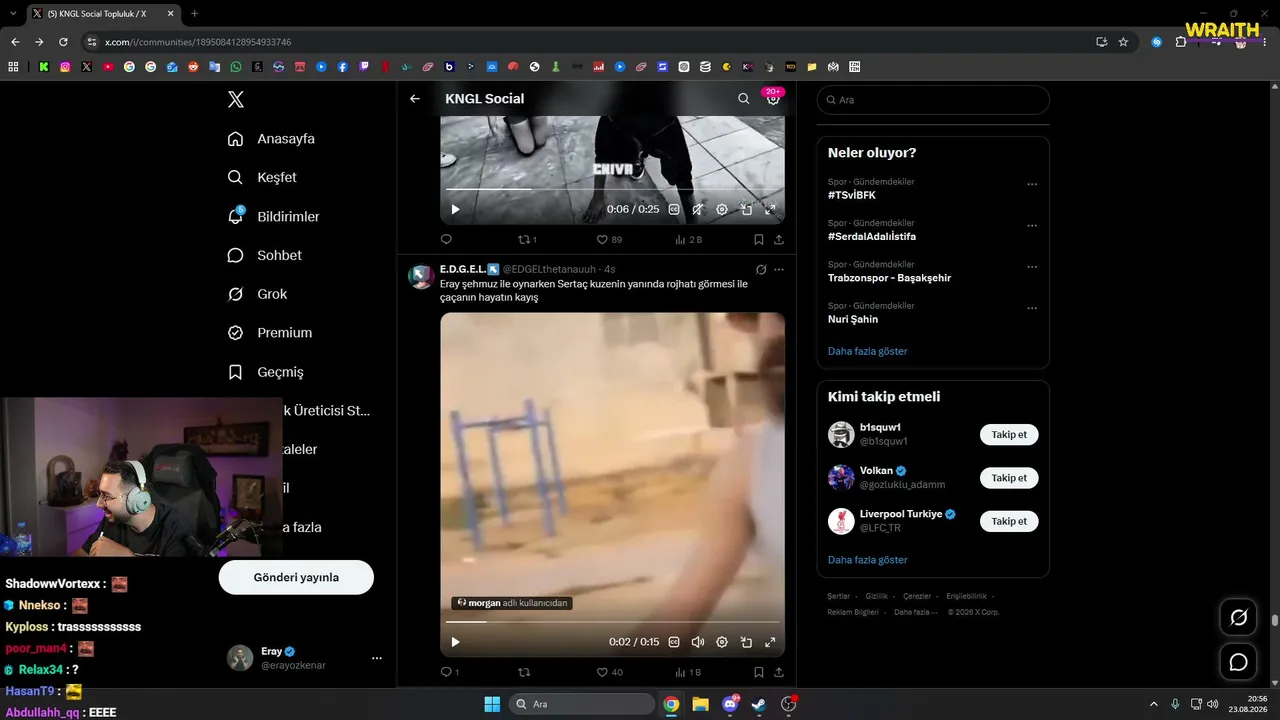Reply to the post with 89 likes
The width and height of the screenshot is (1280, 720).
click(x=446, y=240)
